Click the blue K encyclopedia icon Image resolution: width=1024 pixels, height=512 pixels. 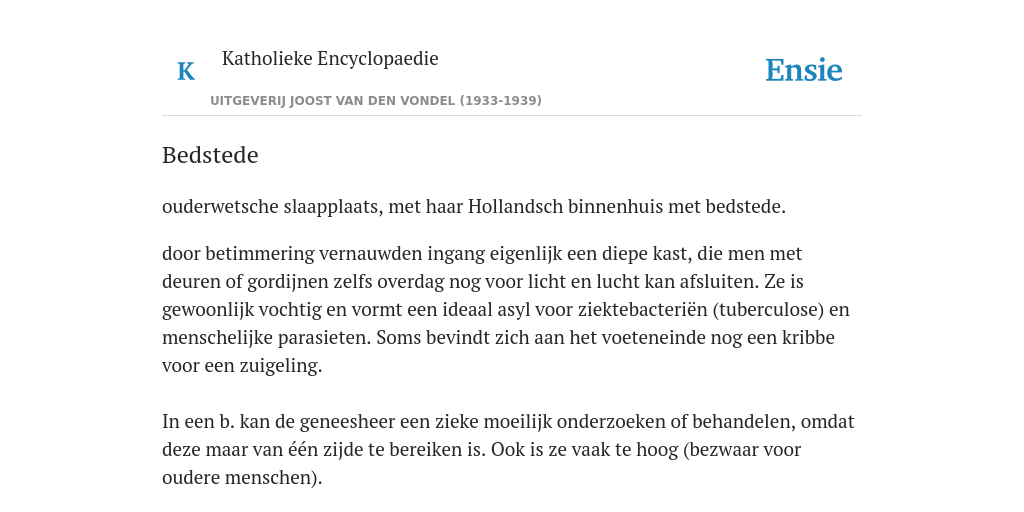tap(186, 71)
